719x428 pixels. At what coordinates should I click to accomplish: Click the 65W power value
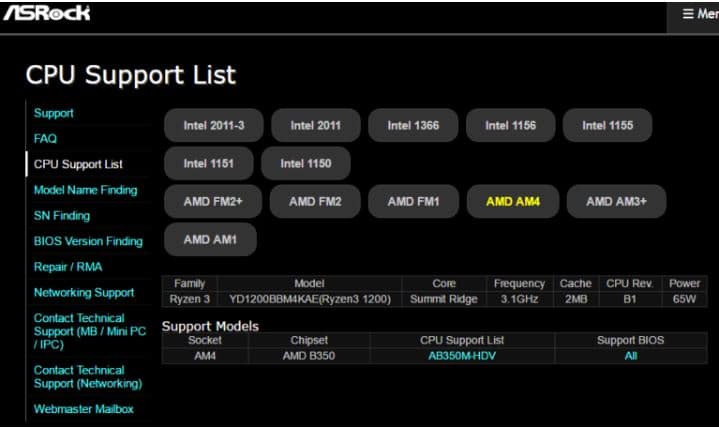click(x=684, y=299)
